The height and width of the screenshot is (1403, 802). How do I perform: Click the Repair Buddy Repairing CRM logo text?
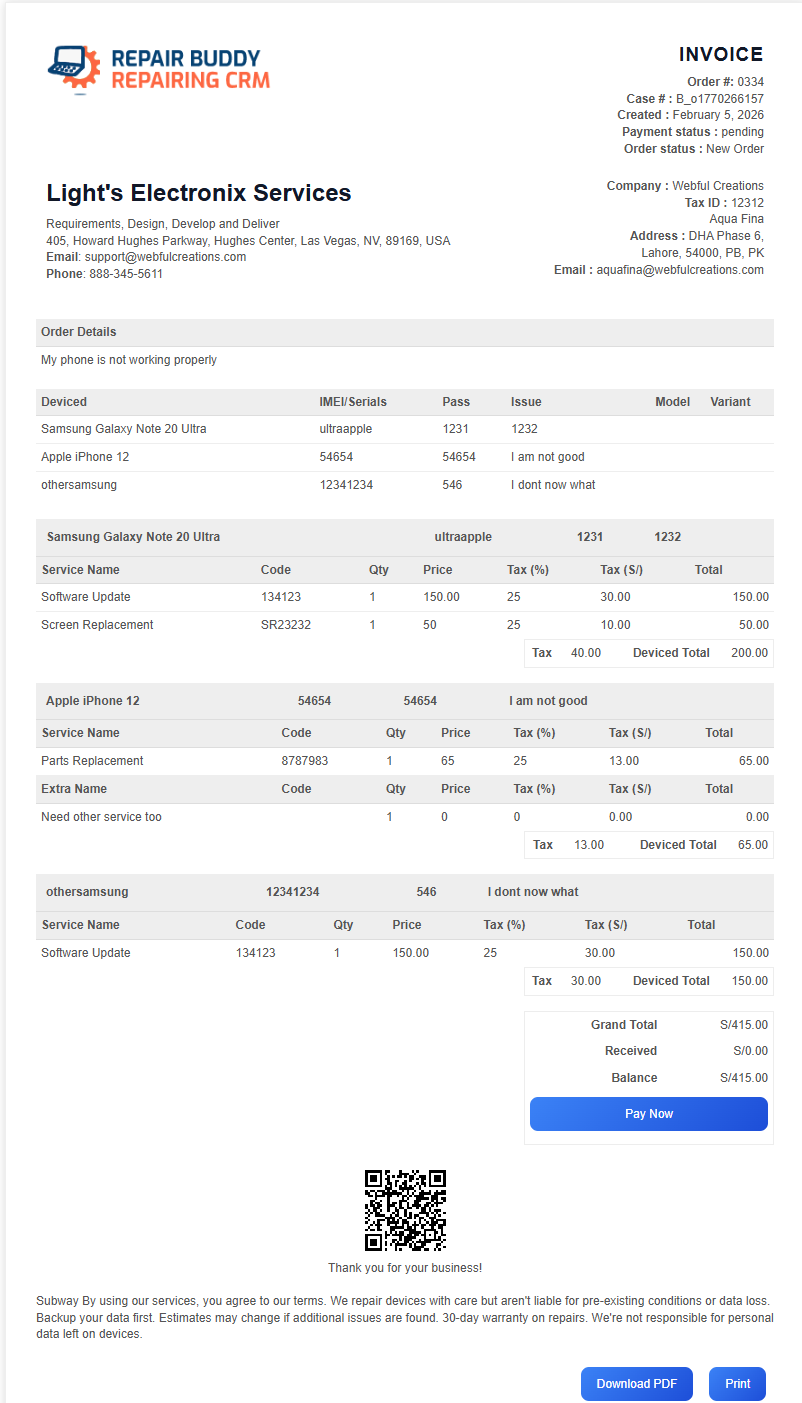(x=190, y=69)
